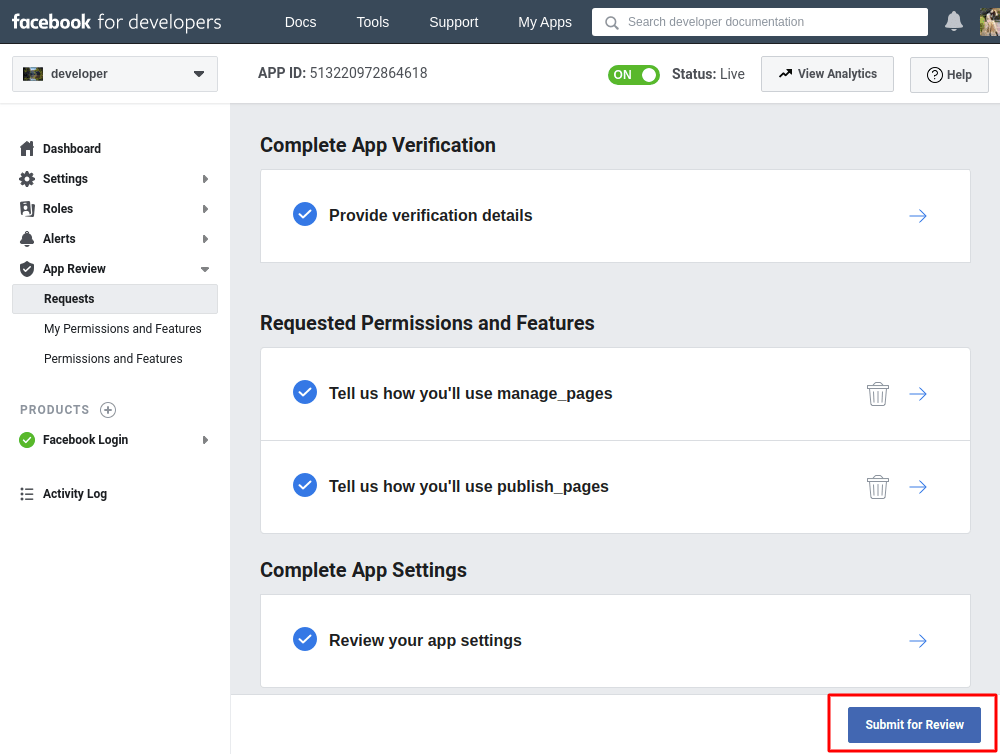Open the user profile avatar

(x=990, y=22)
